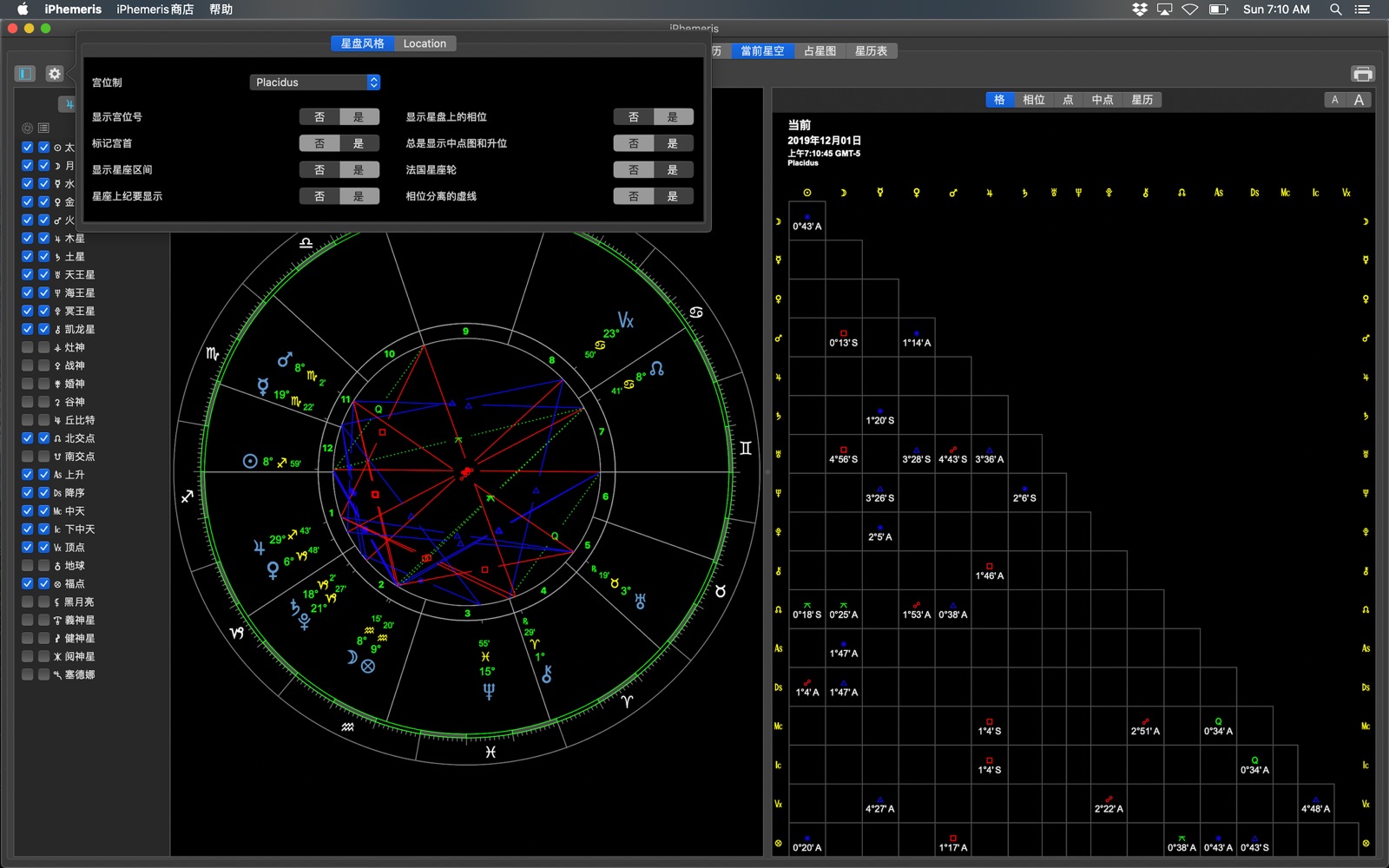
Task: Select the 中点 segment in the grid panel
Action: [1102, 100]
